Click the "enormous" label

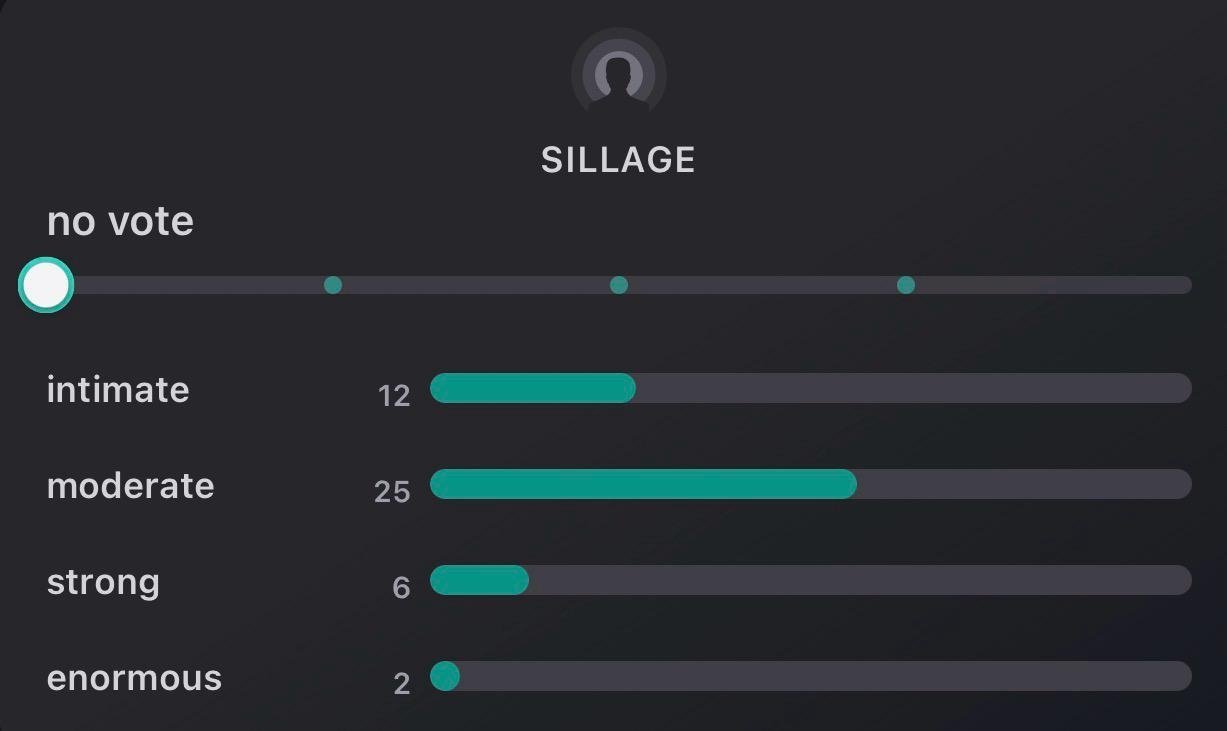tap(134, 678)
